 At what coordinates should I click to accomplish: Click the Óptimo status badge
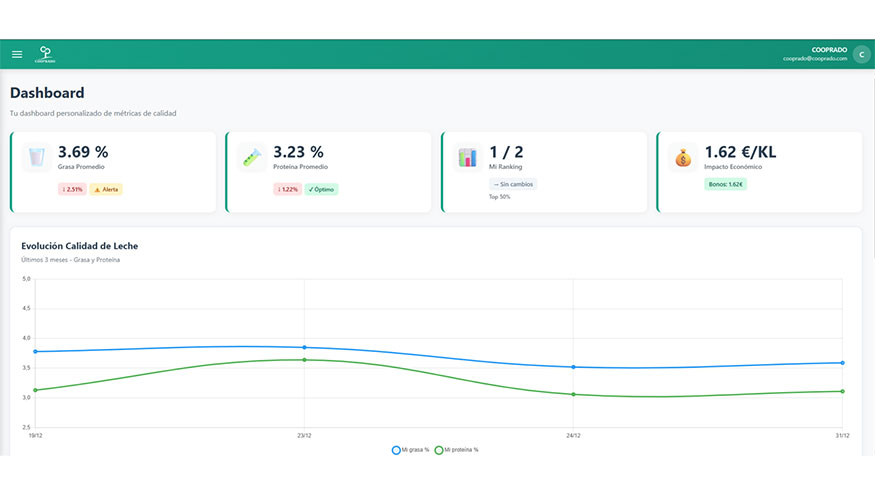pyautogui.click(x=321, y=189)
